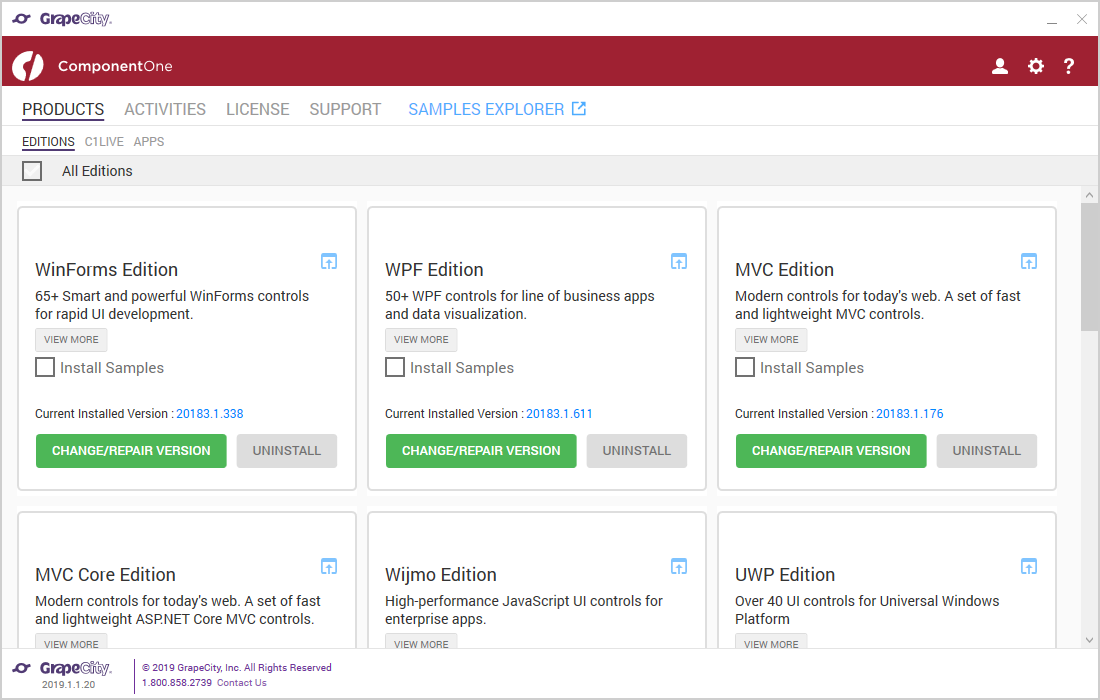This screenshot has height=700, width=1100.
Task: Click the external link icon on WinForms Edition
Action: click(x=329, y=262)
